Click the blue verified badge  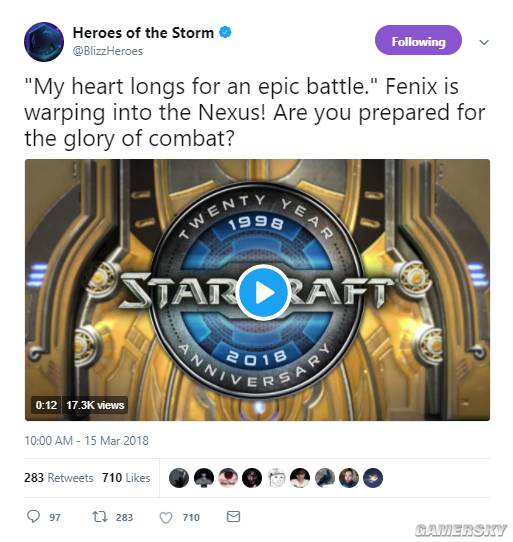tap(225, 32)
